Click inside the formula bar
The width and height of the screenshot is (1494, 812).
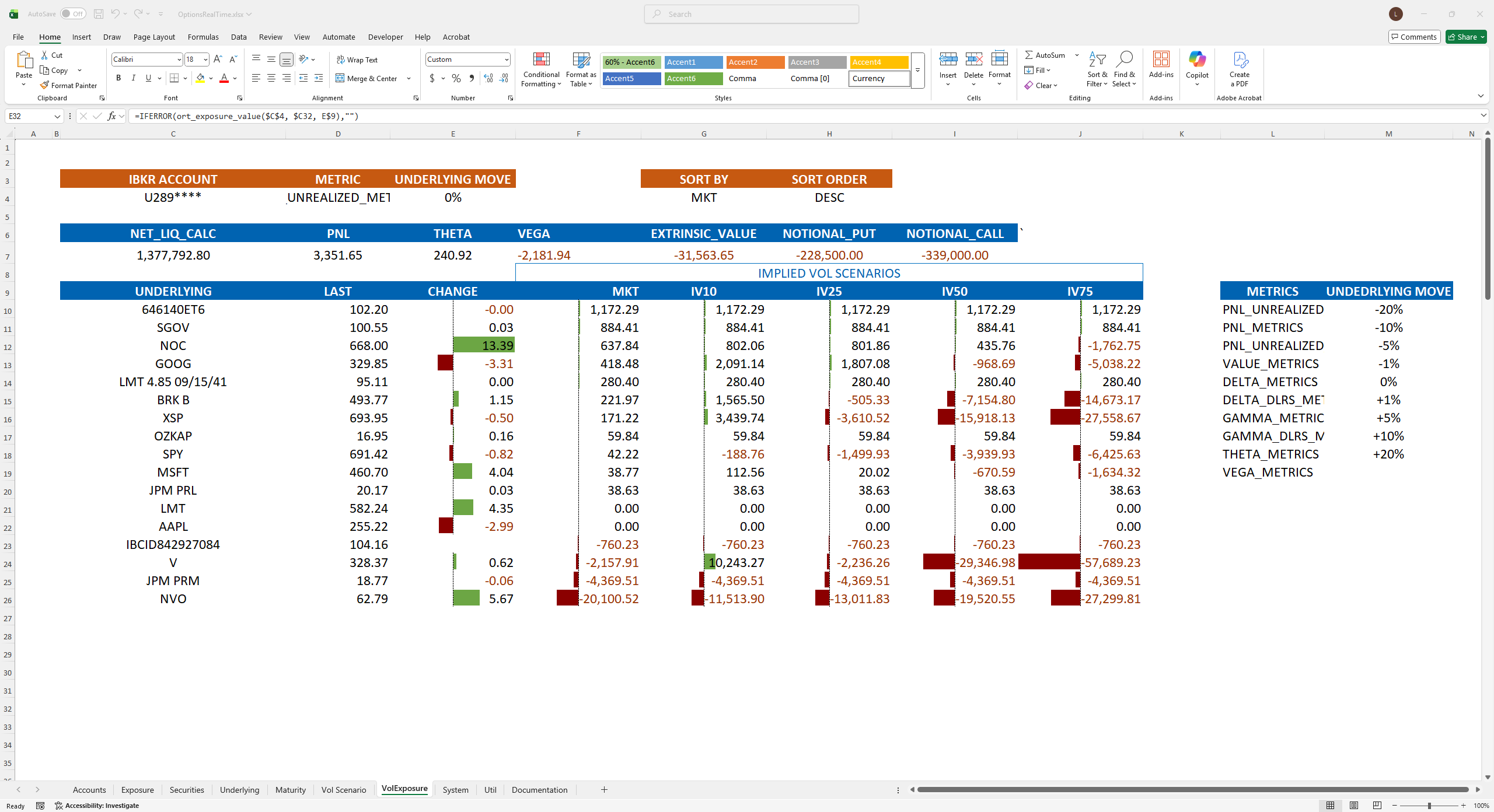pyautogui.click(x=409, y=116)
